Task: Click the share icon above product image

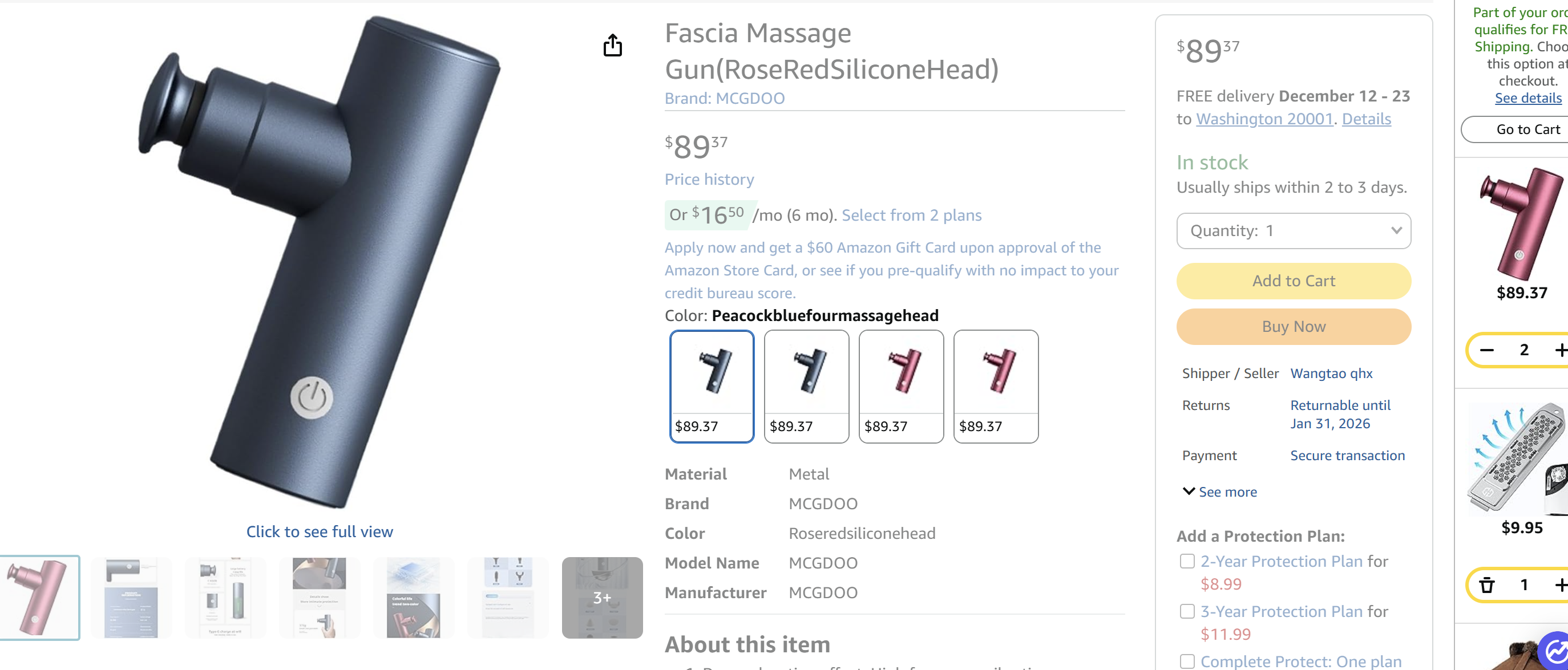Action: [x=612, y=46]
